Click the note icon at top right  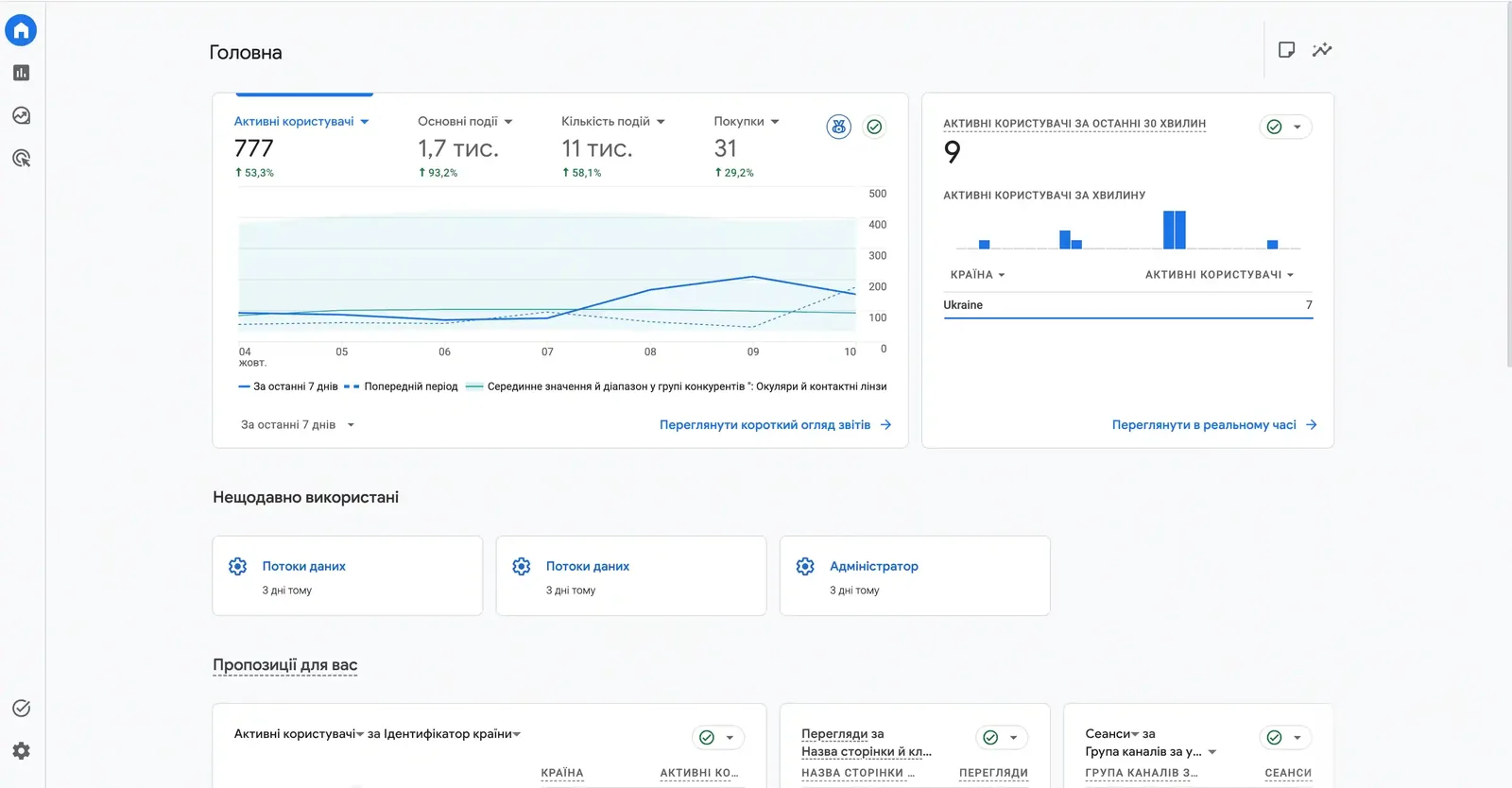coord(1286,50)
